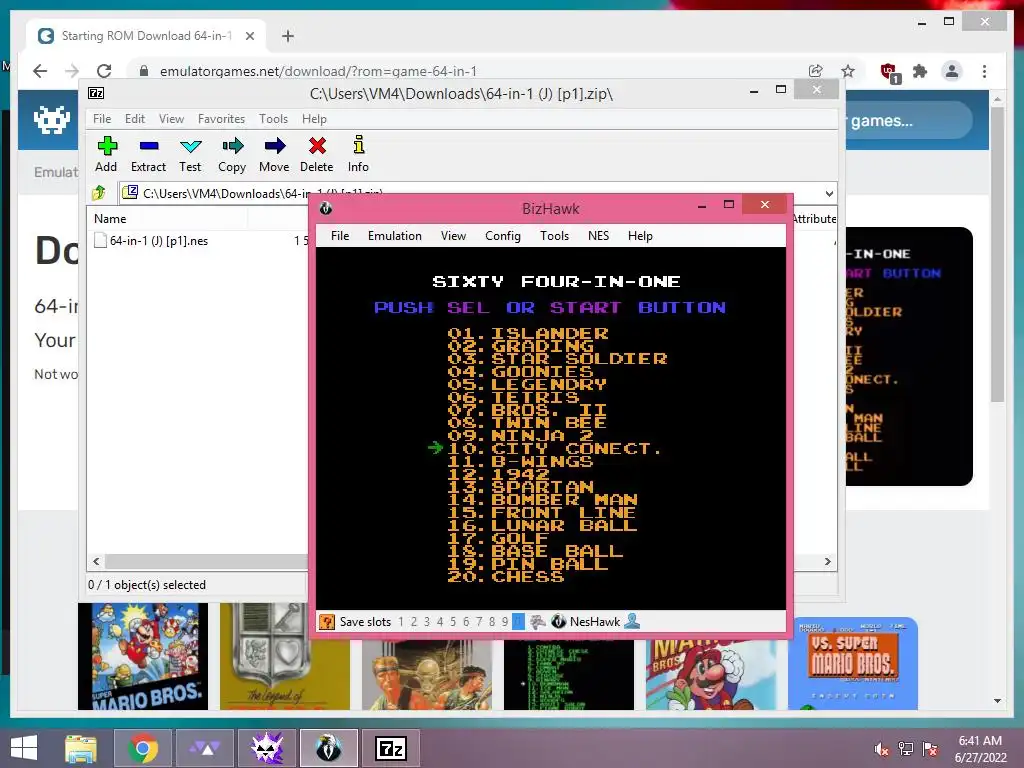Click the Attributes column header

tap(813, 219)
